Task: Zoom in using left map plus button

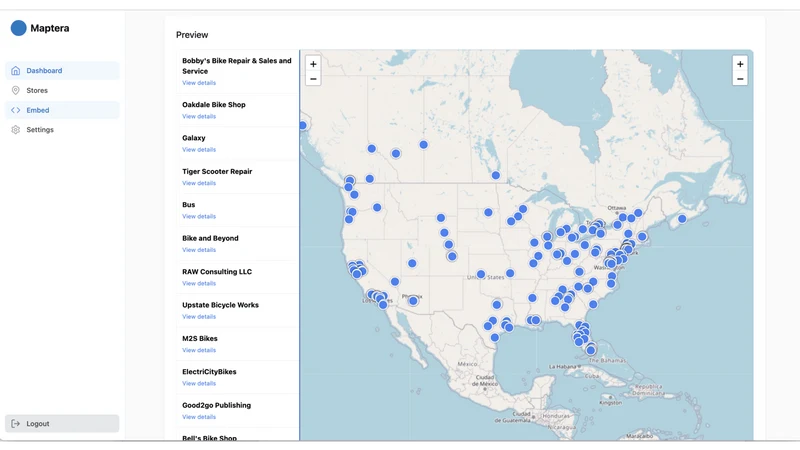Action: pos(313,64)
